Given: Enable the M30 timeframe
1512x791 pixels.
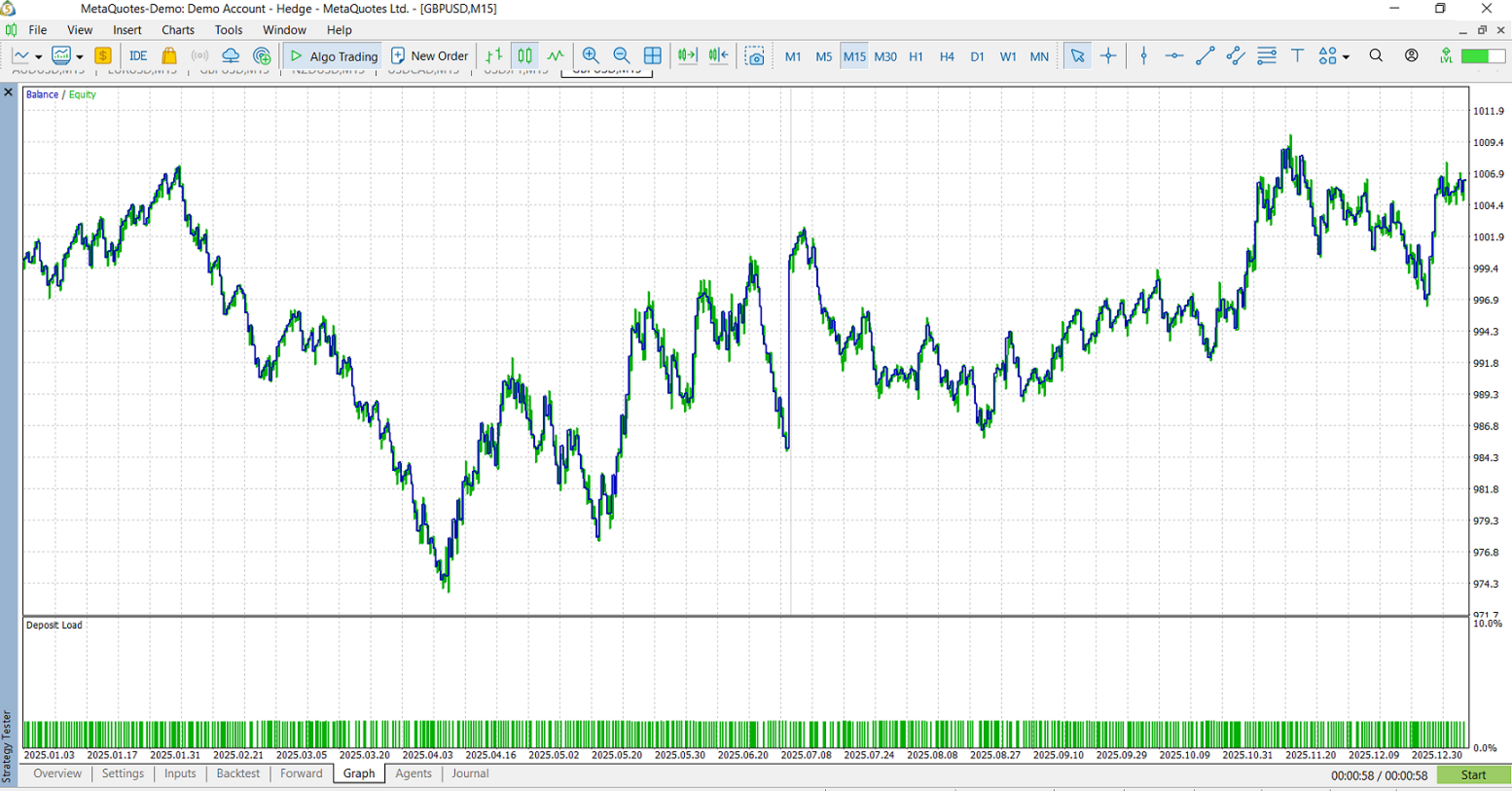Looking at the screenshot, I should click(x=885, y=56).
